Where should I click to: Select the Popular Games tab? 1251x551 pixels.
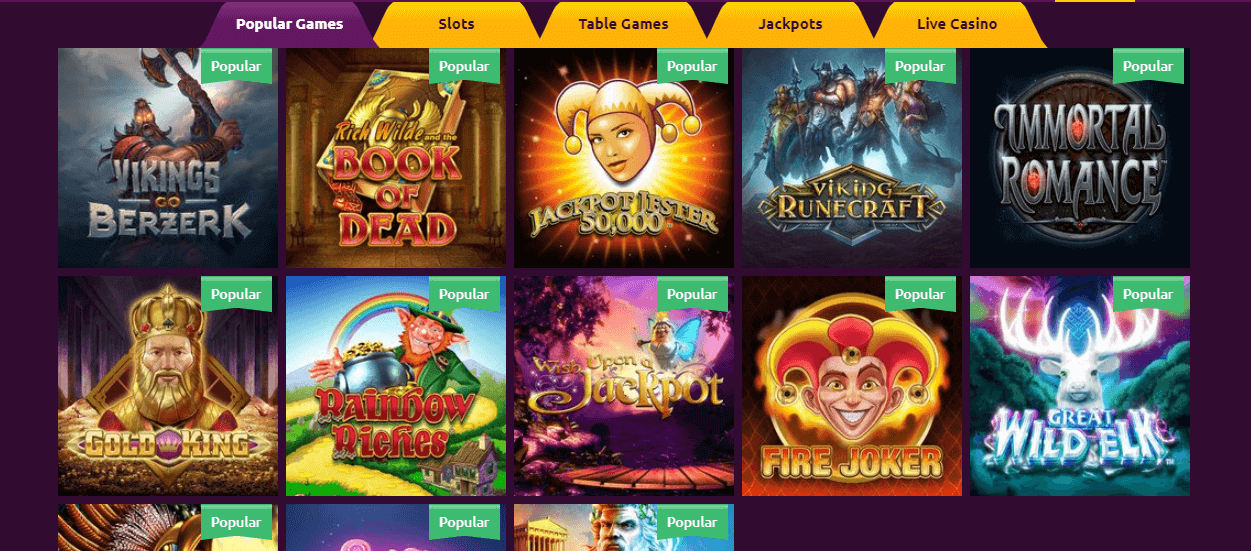click(289, 24)
